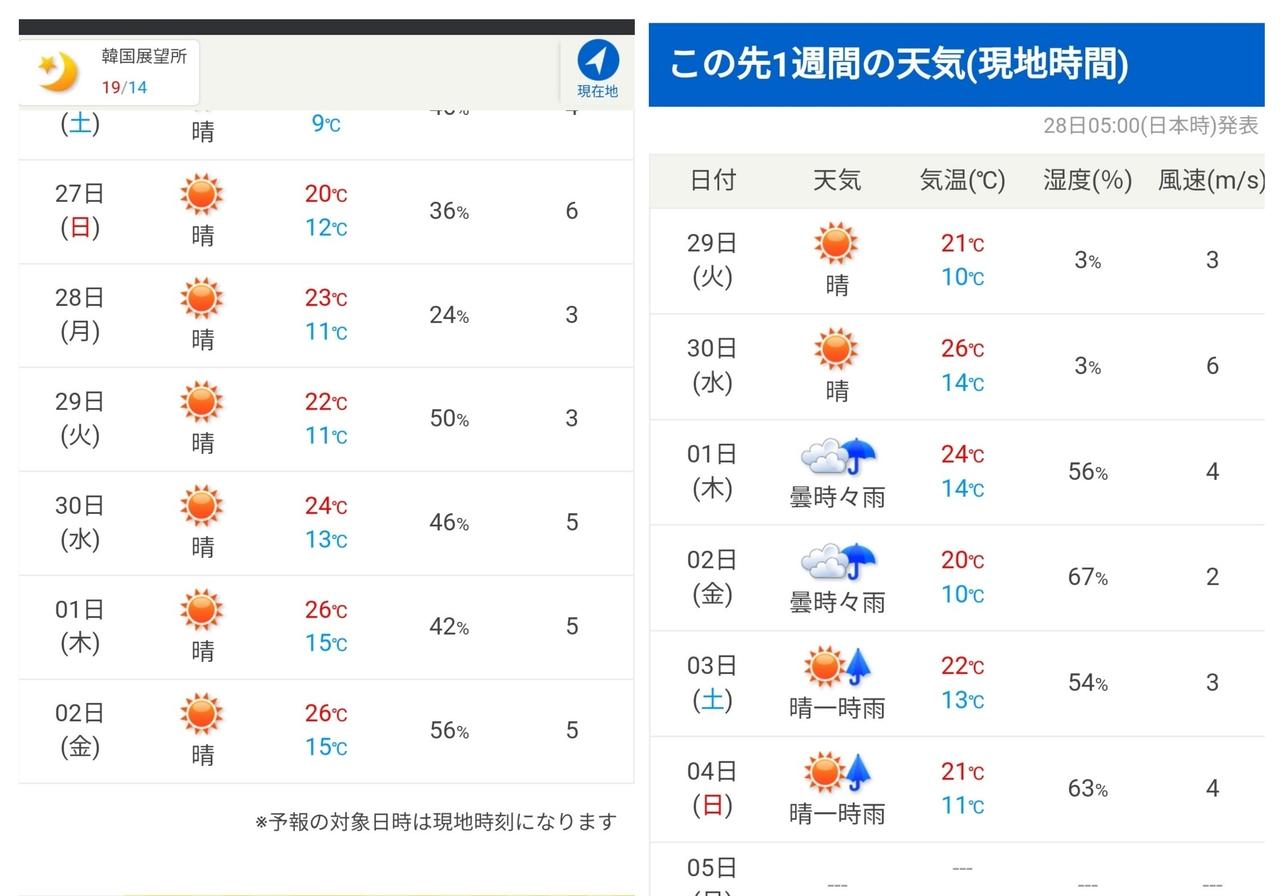The height and width of the screenshot is (896, 1280).
Task: Click the sun icon for 27日 (日)
Action: [x=202, y=194]
